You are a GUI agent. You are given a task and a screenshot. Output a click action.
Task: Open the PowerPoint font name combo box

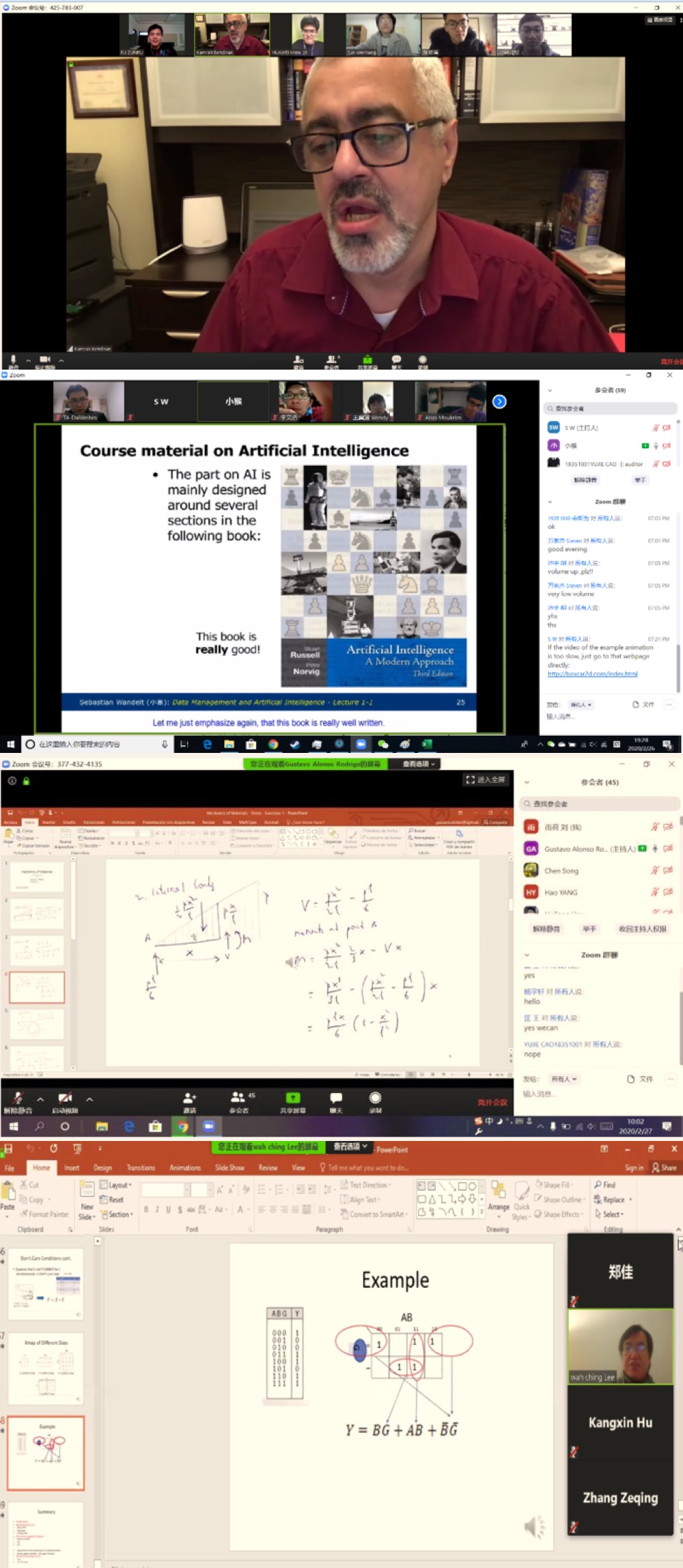(164, 1189)
